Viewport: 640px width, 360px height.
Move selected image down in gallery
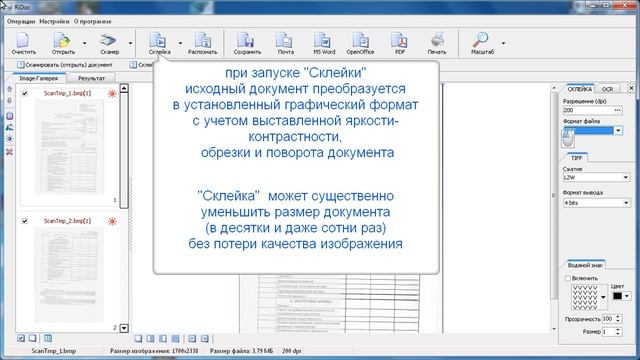[x=9, y=101]
